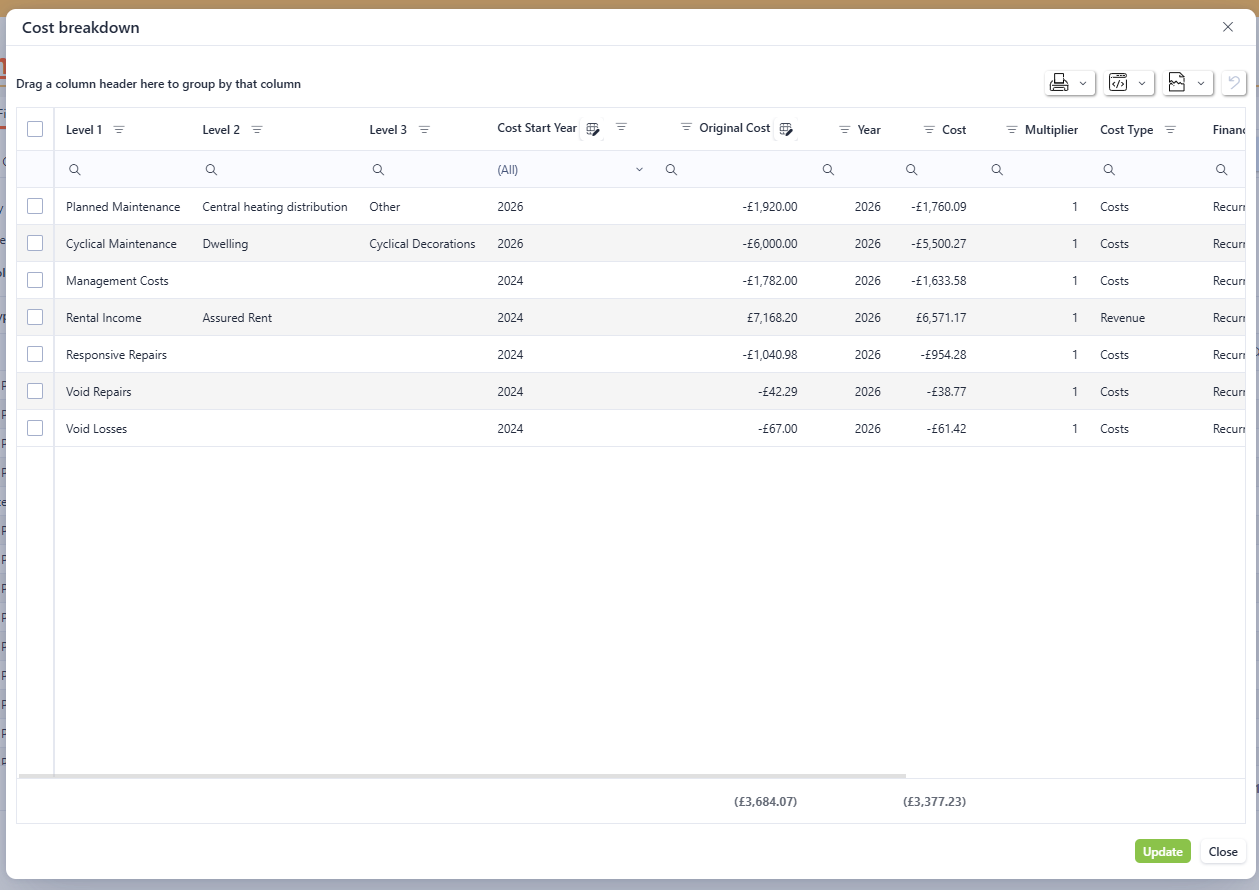This screenshot has width=1259, height=890.
Task: Click the Close button at bottom right
Action: pyautogui.click(x=1222, y=852)
